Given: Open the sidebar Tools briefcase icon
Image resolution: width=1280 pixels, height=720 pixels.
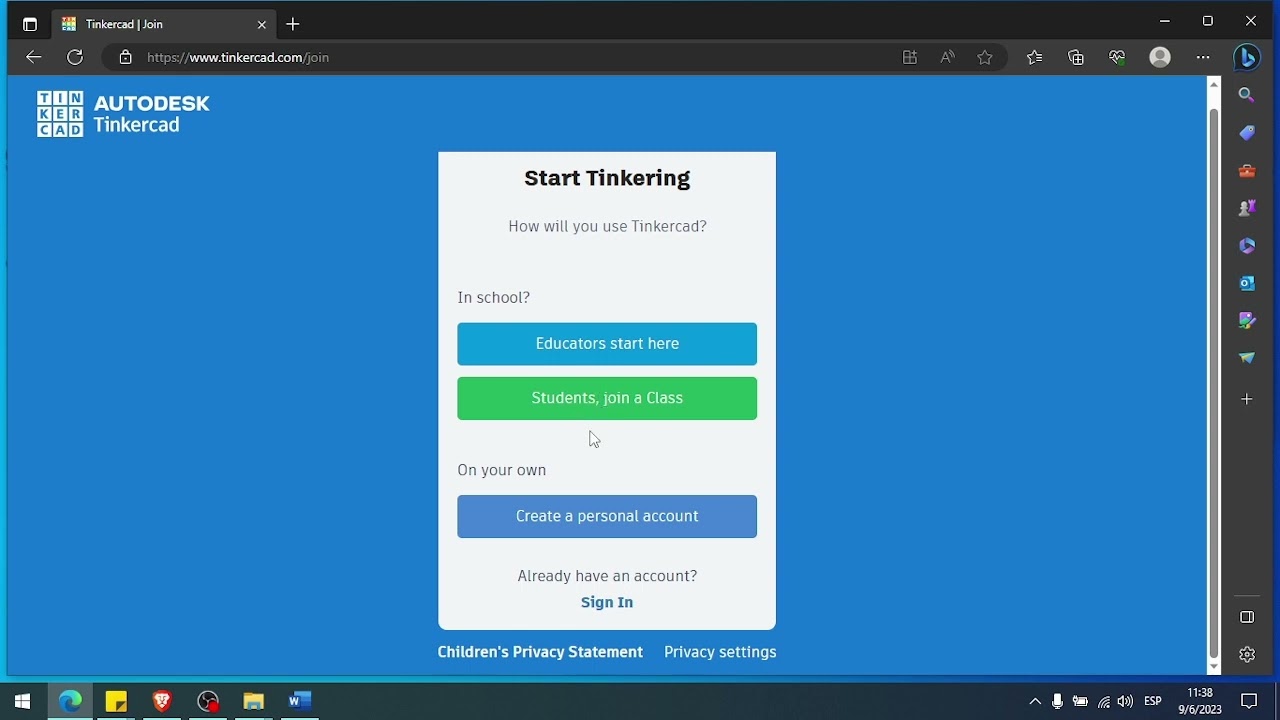Looking at the screenshot, I should 1247,171.
